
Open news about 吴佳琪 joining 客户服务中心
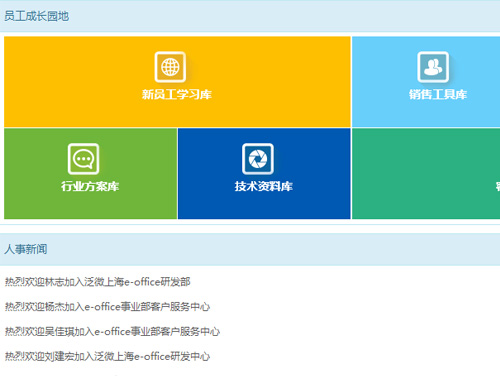click(x=112, y=332)
